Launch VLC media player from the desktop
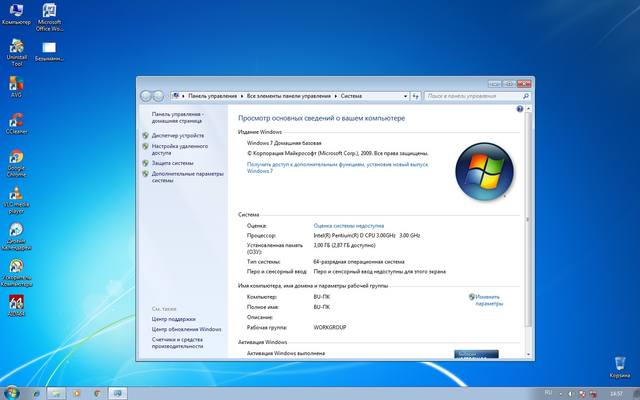The height and width of the screenshot is (400, 640). [x=16, y=200]
